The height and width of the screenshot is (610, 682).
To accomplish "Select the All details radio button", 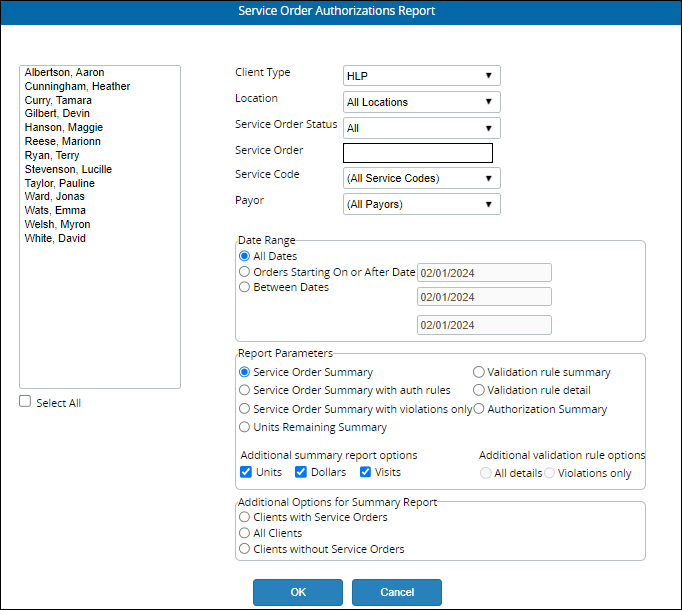I will (485, 473).
